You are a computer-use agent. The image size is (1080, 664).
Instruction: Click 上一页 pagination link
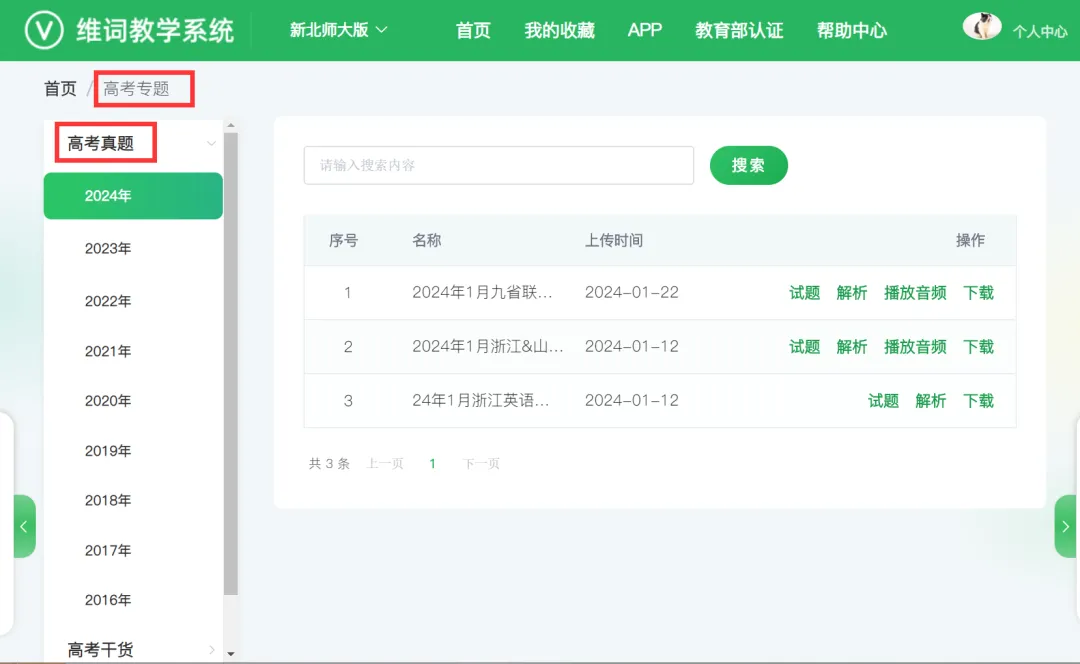[385, 464]
